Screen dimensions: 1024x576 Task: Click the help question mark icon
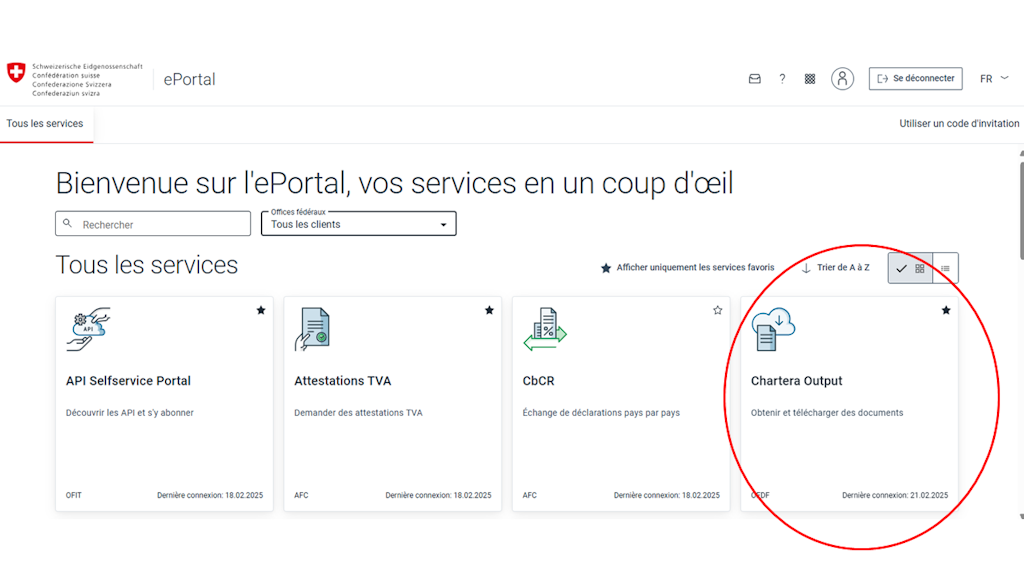pyautogui.click(x=782, y=78)
